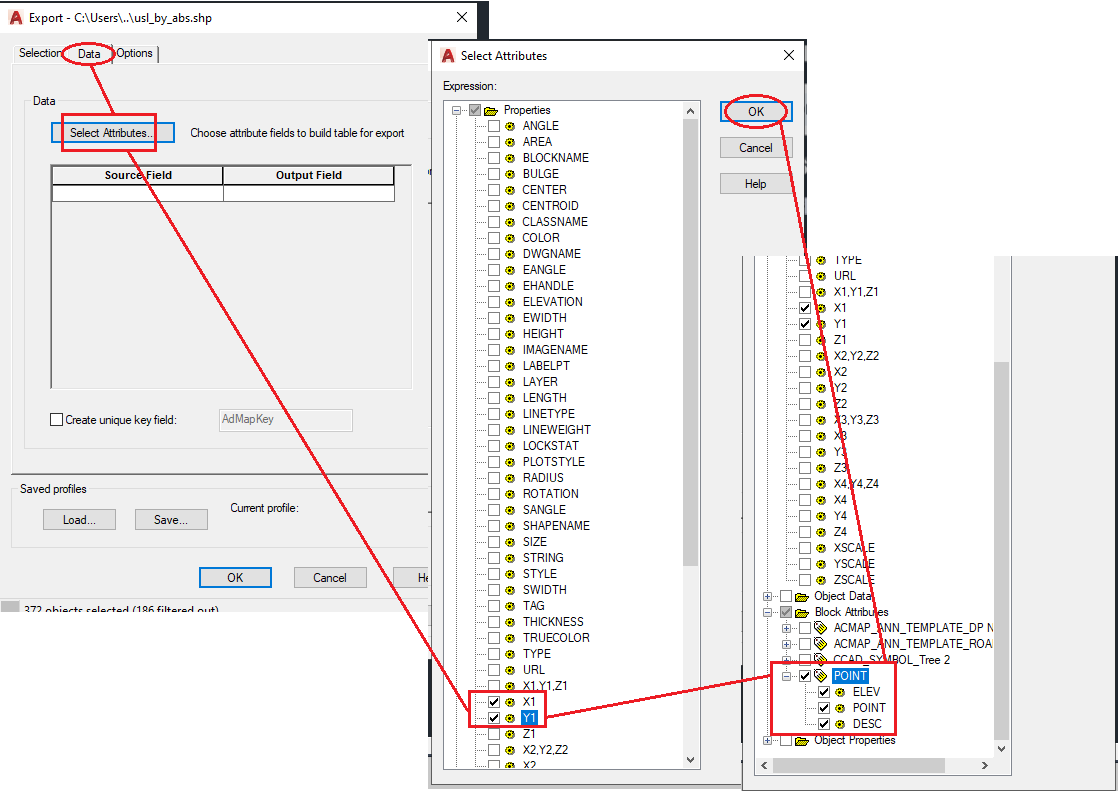The width and height of the screenshot is (1118, 792).
Task: Enable the Create unique key field option
Action: (x=57, y=420)
